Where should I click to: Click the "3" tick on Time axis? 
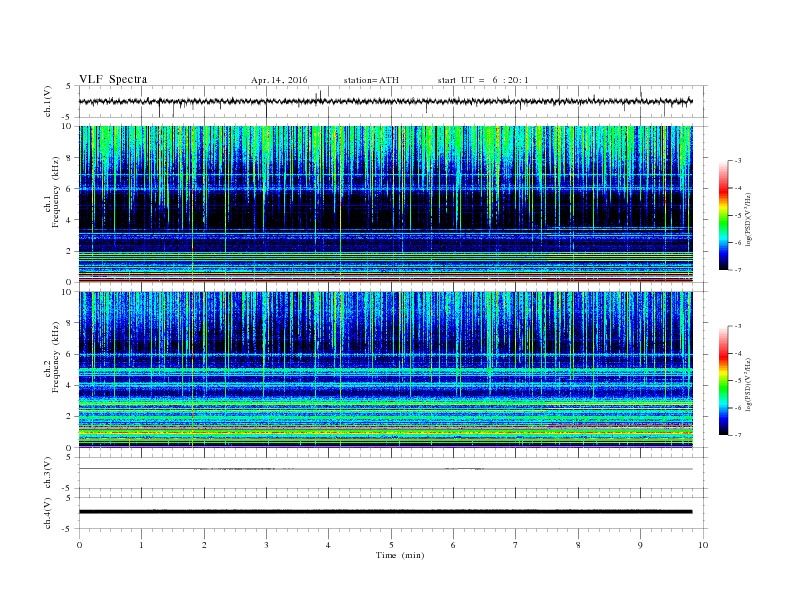click(266, 545)
